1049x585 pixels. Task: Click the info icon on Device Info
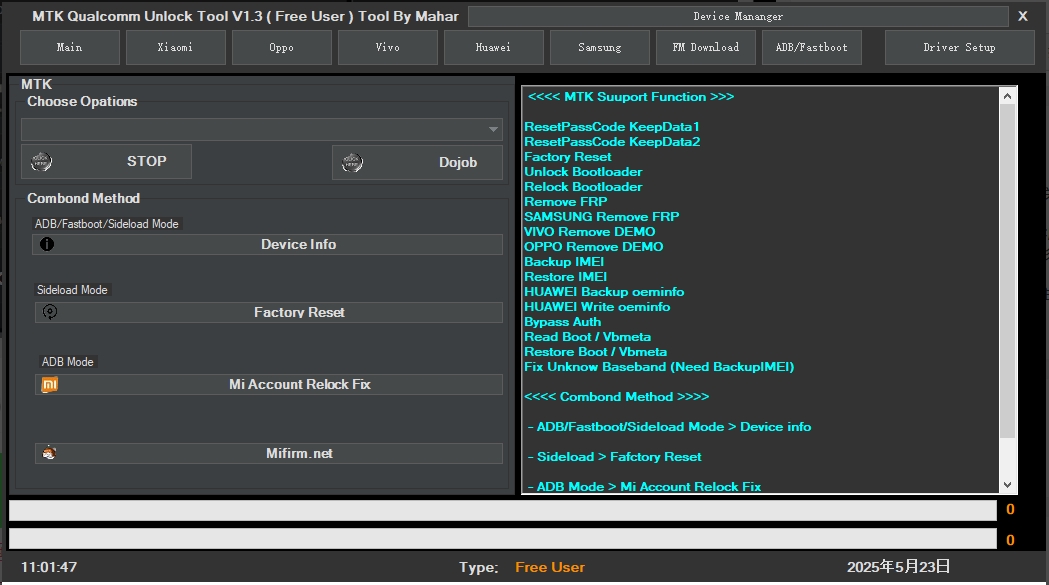click(x=47, y=244)
